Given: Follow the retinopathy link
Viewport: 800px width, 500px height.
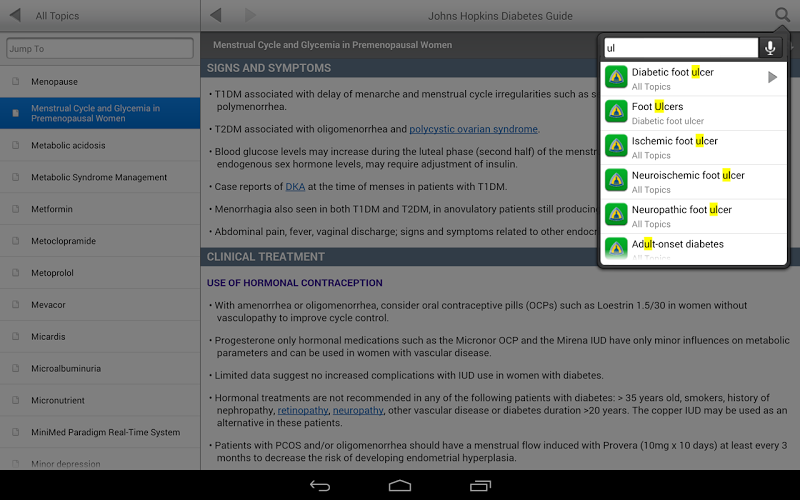Looking at the screenshot, I should tap(303, 410).
